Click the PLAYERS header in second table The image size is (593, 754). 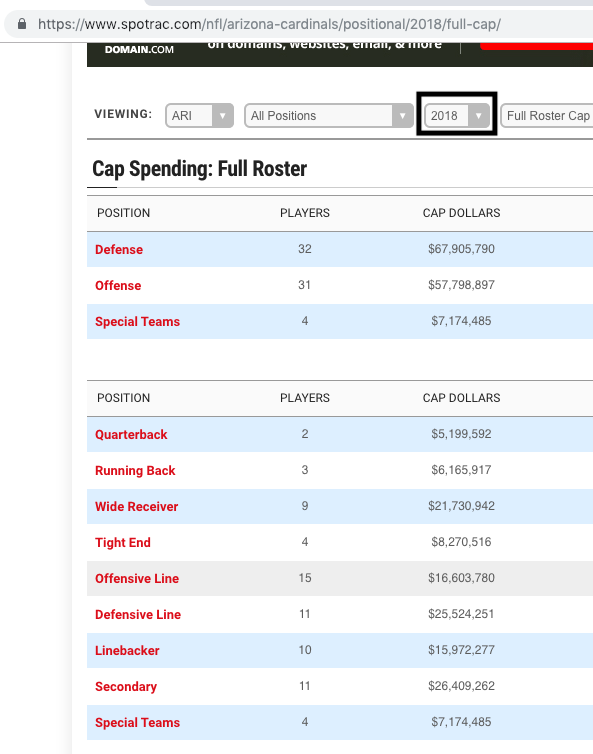click(305, 398)
